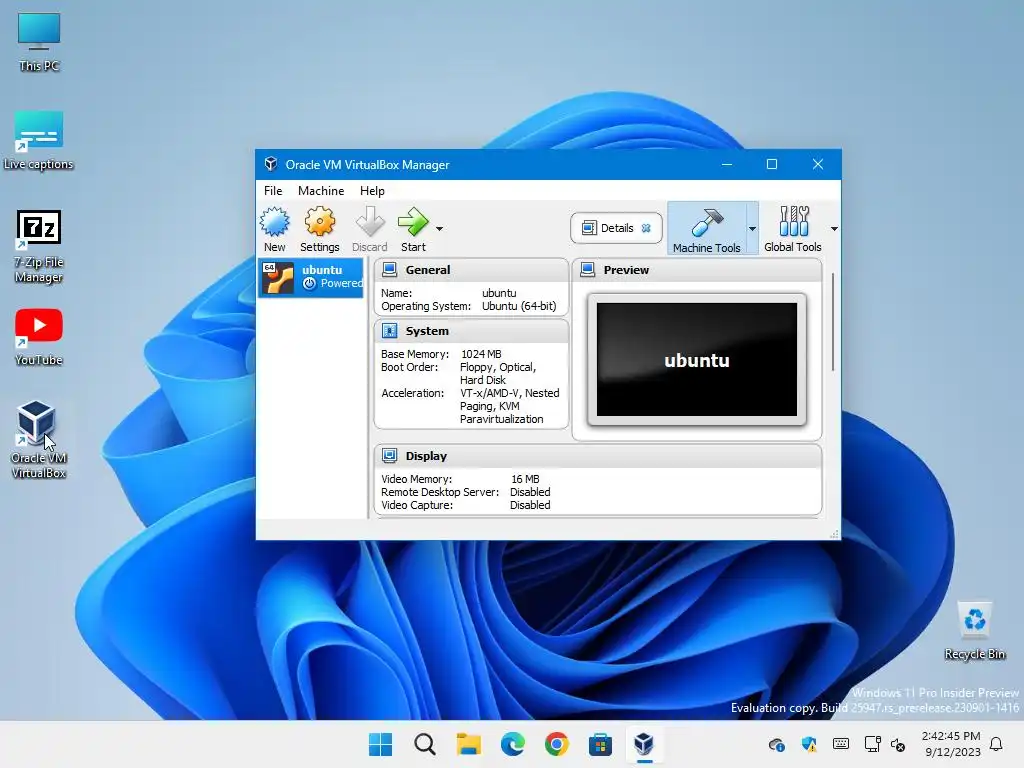Open the Windows Start menu
The image size is (1024, 768).
[x=380, y=744]
